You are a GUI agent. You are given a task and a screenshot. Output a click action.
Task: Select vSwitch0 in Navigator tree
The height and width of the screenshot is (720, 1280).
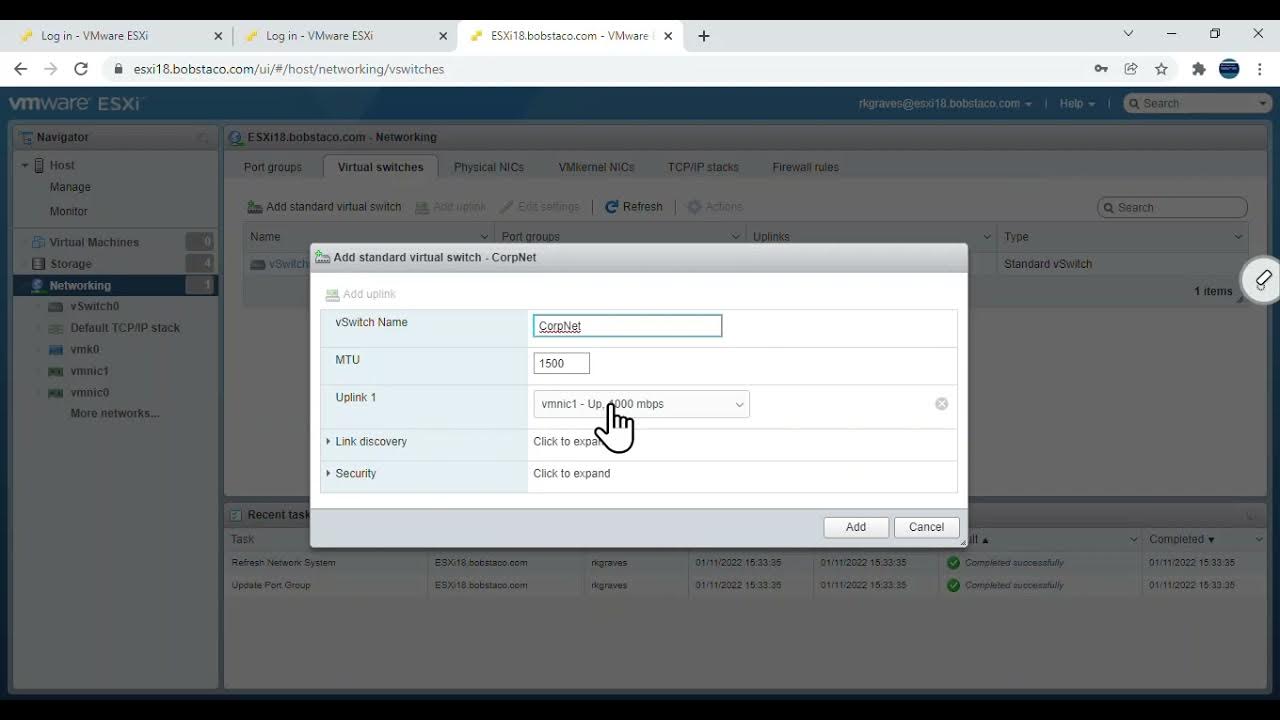point(94,306)
